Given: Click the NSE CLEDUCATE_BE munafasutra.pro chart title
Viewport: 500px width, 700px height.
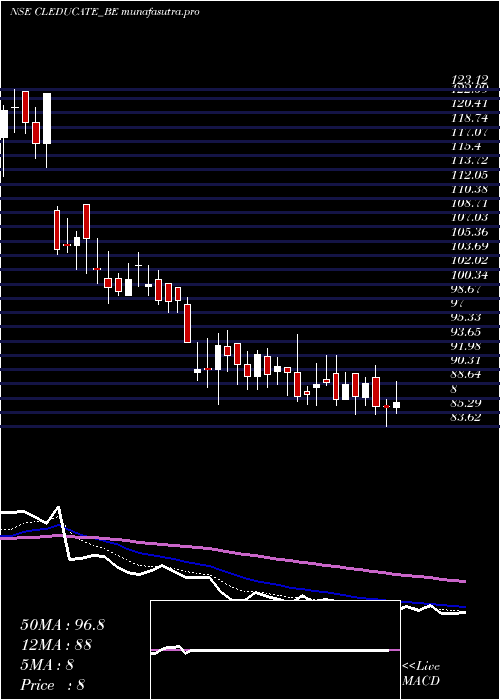Looking at the screenshot, I should click(104, 12).
